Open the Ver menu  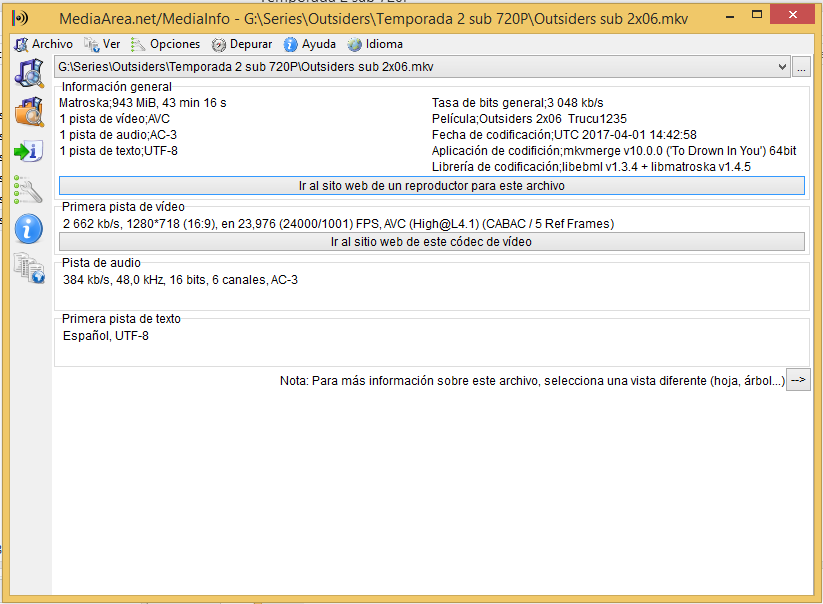click(x=102, y=44)
